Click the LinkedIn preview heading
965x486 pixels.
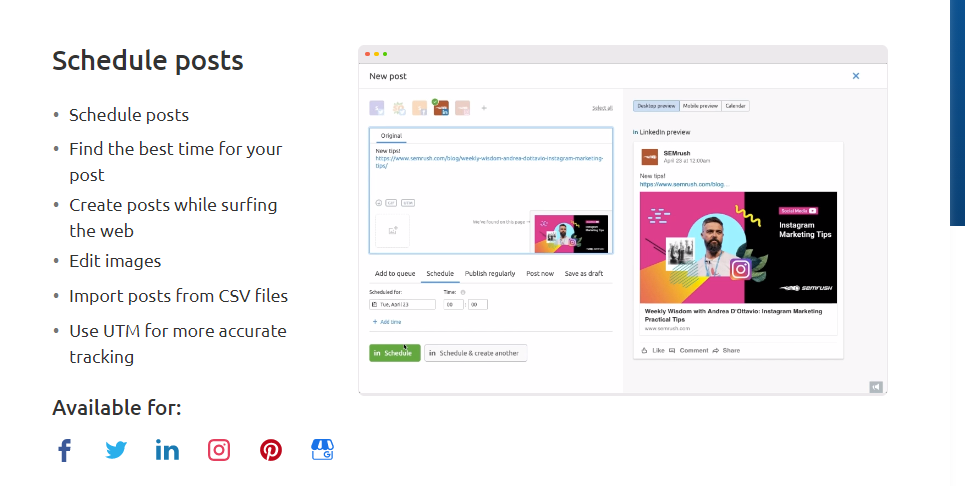click(x=662, y=132)
